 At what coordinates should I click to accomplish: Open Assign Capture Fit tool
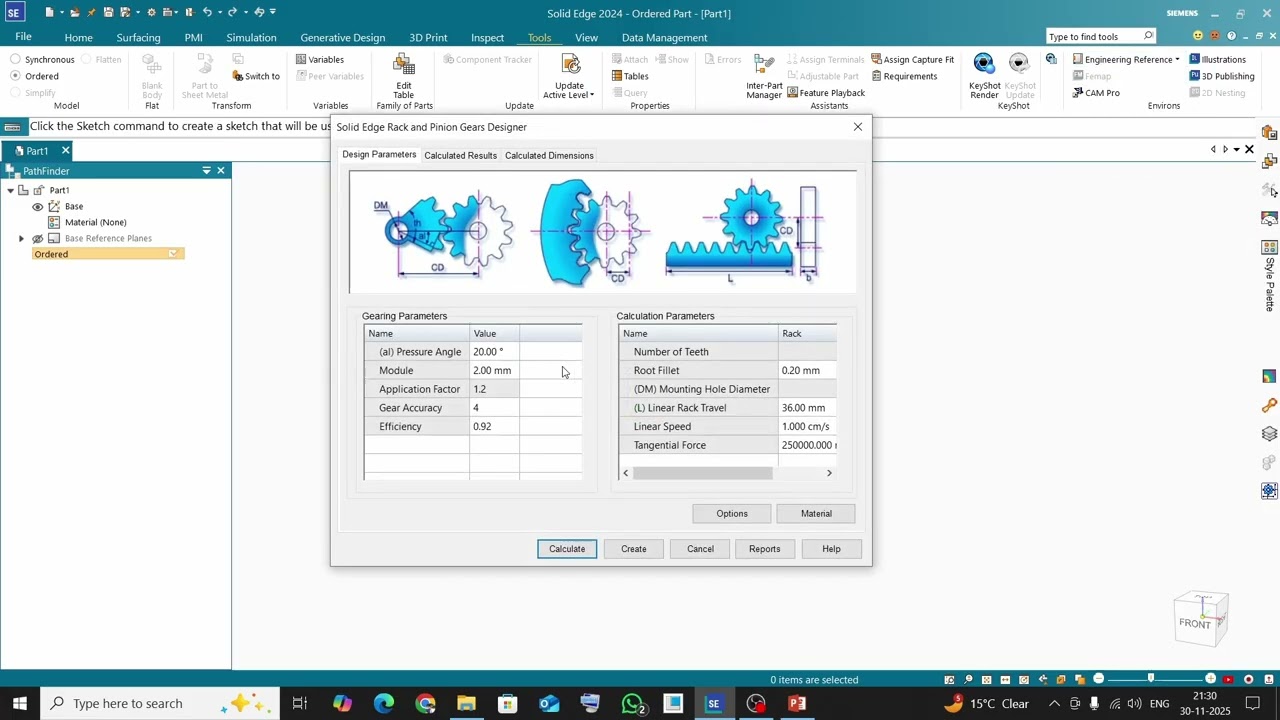pyautogui.click(x=912, y=59)
